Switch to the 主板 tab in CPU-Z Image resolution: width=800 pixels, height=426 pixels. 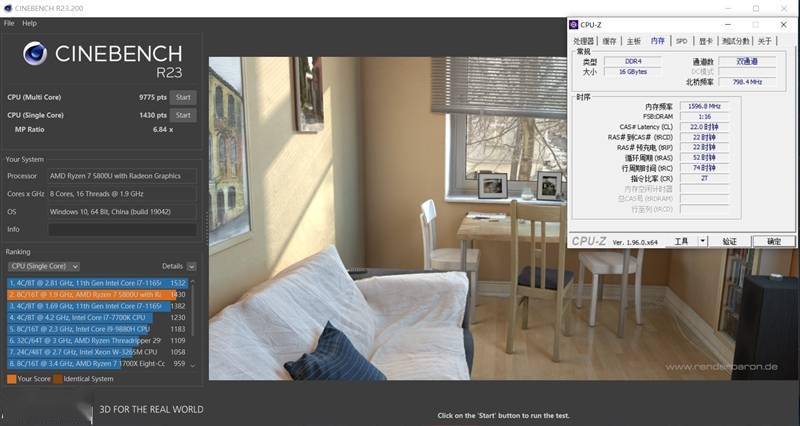633,41
